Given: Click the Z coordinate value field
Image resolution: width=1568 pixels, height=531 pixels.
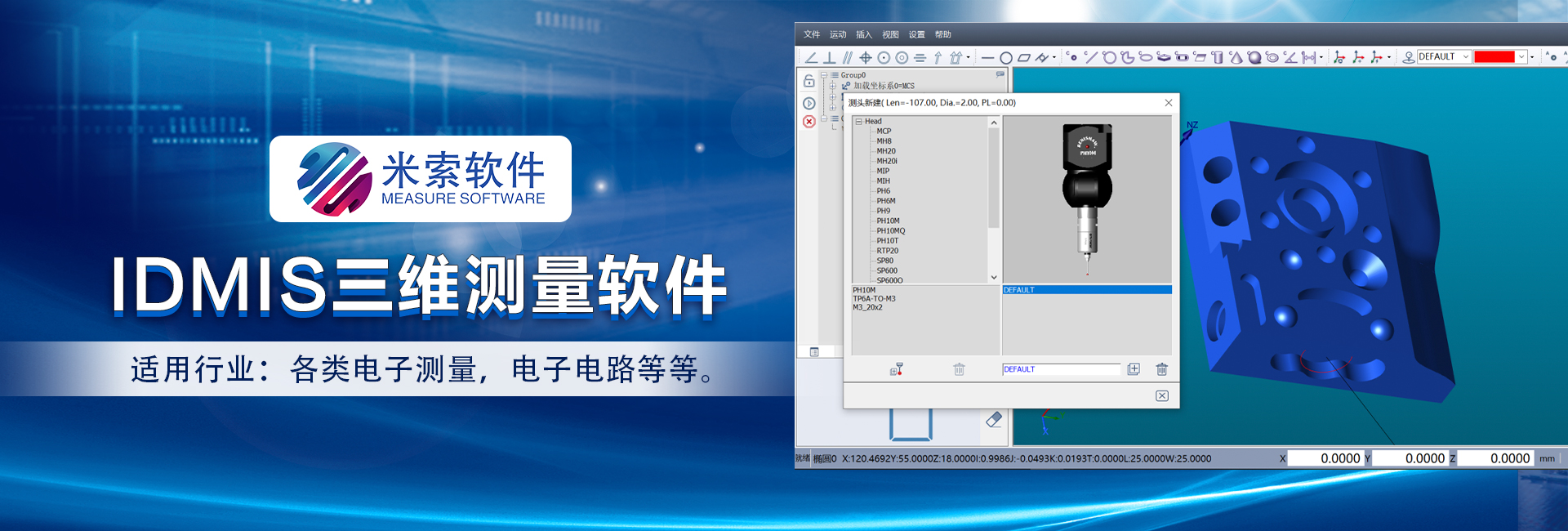Looking at the screenshot, I should (x=1495, y=458).
